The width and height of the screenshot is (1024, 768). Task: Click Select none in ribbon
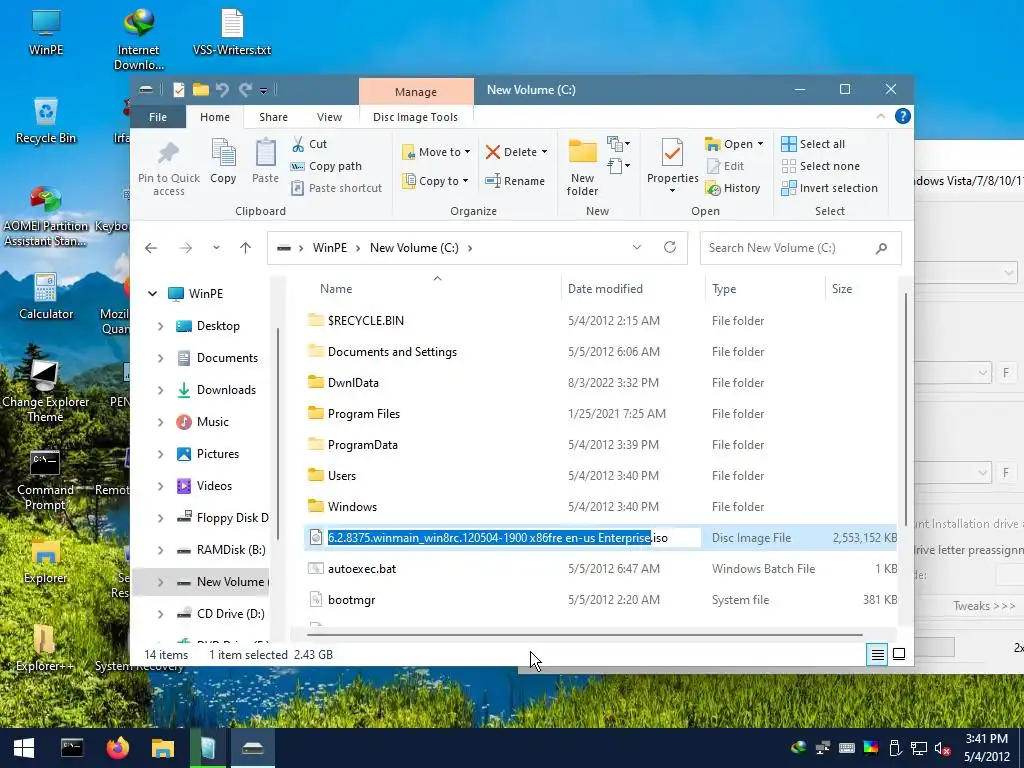(821, 166)
